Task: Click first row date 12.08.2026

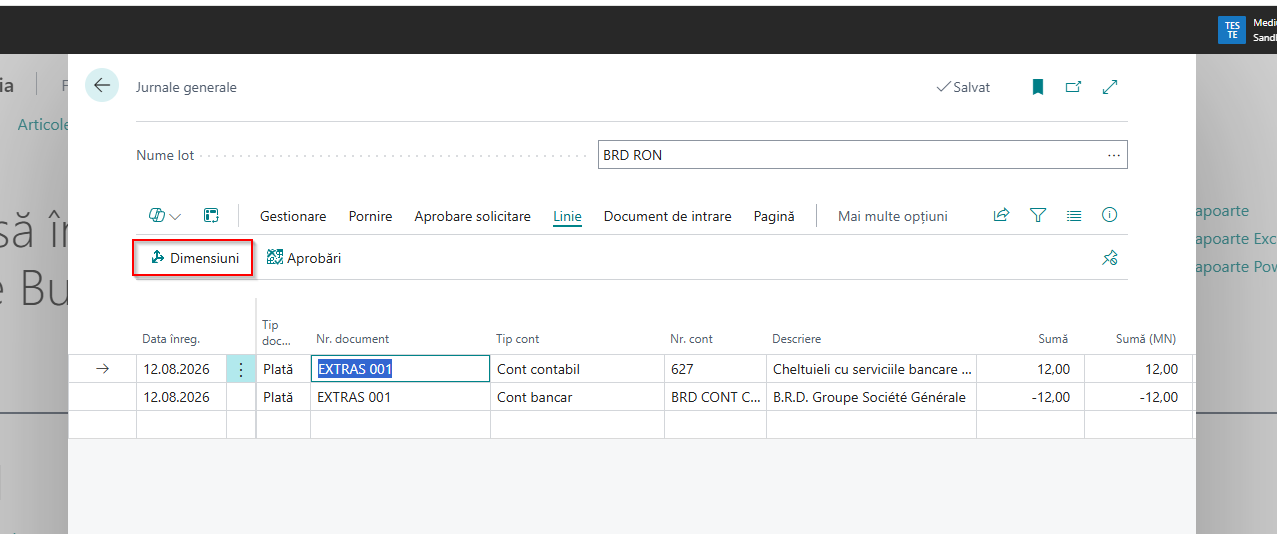Action: point(181,369)
